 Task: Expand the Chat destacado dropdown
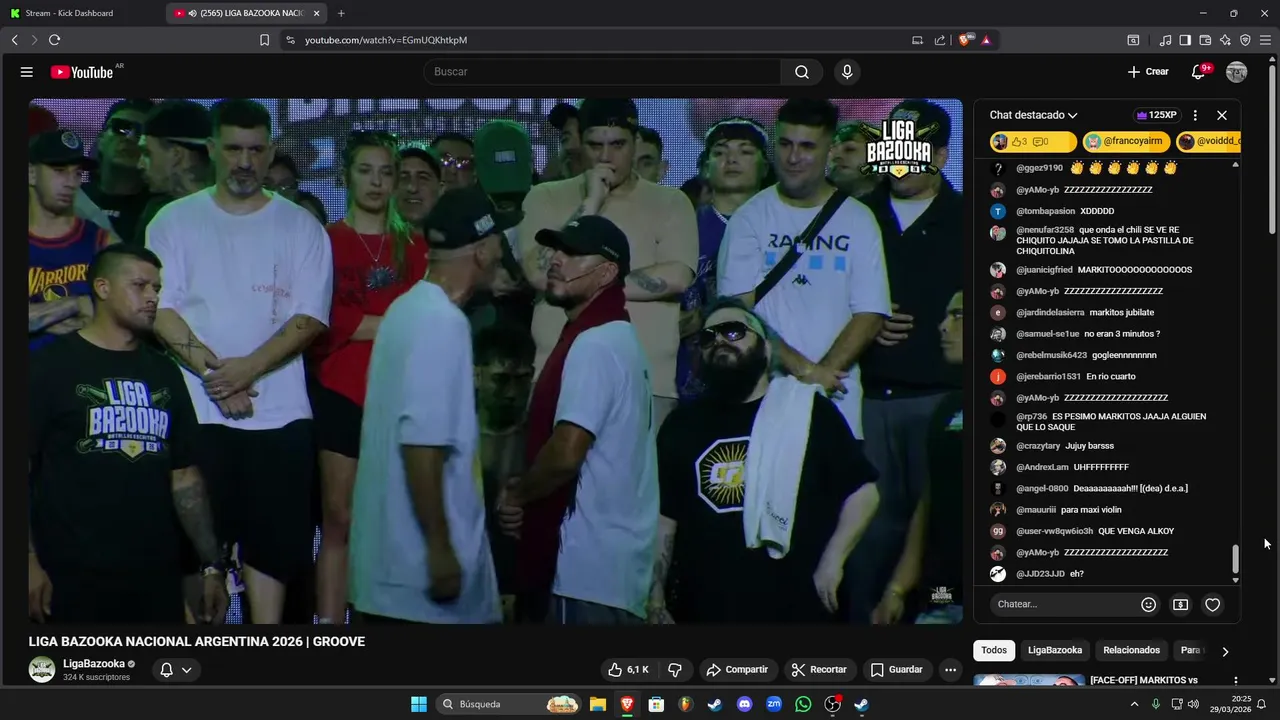(x=1033, y=115)
